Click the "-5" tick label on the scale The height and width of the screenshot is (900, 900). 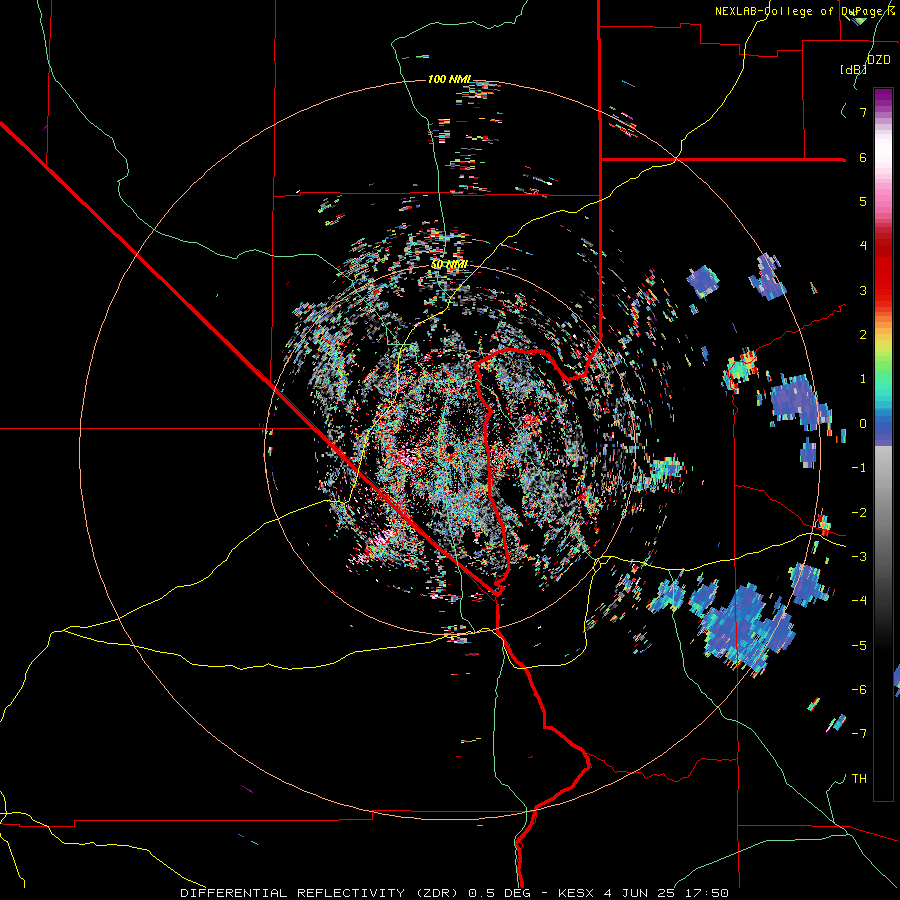859,646
